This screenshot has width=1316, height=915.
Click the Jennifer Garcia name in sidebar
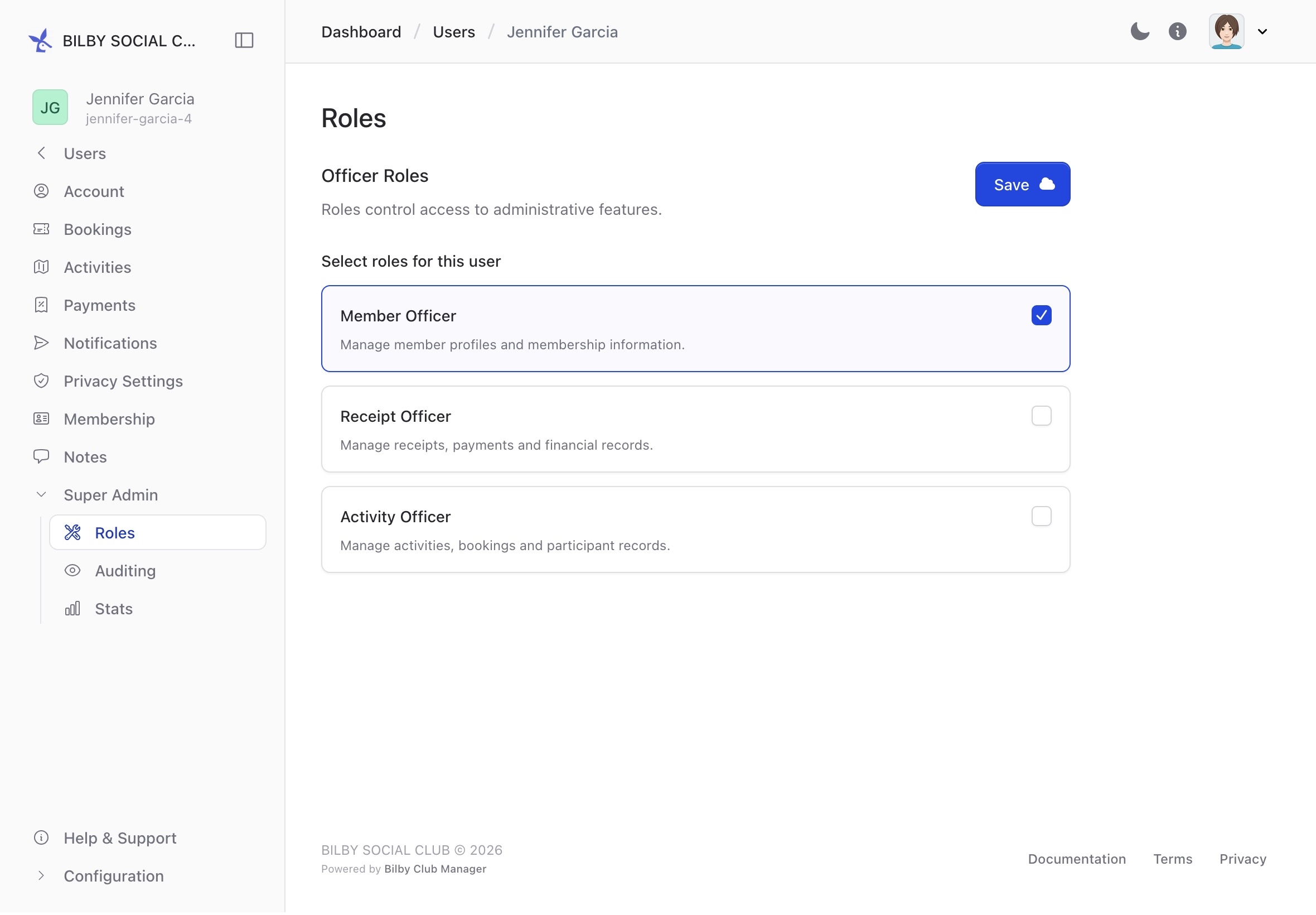(x=141, y=99)
